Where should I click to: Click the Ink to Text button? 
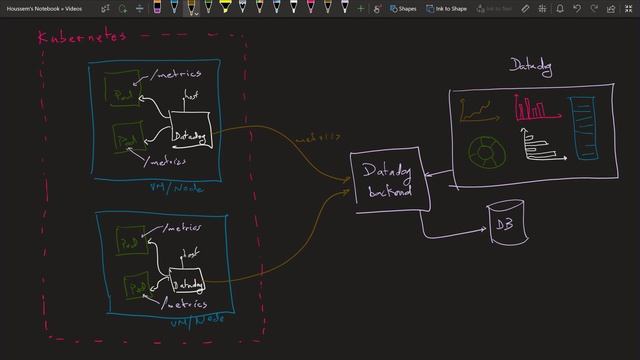(x=494, y=9)
